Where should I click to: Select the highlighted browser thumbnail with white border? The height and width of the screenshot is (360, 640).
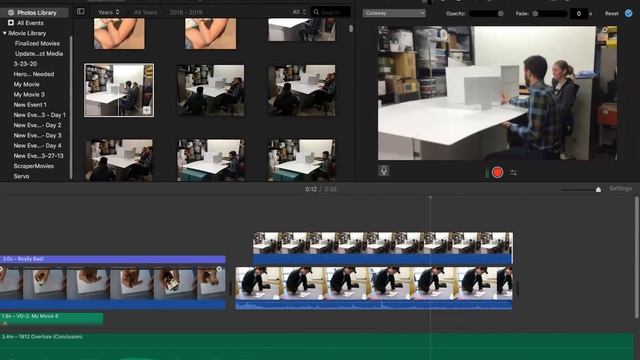click(x=119, y=90)
